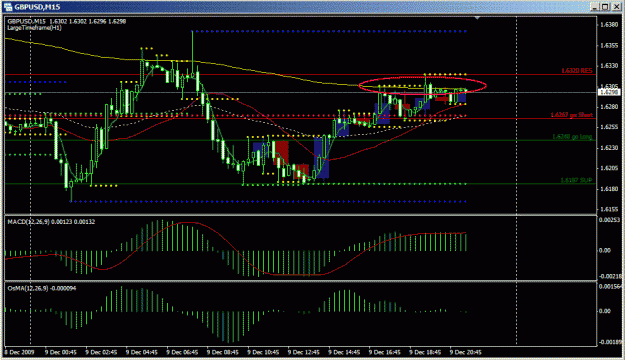
Task: Click the '9 Dec 18:45' time axis label
Action: tap(425, 352)
